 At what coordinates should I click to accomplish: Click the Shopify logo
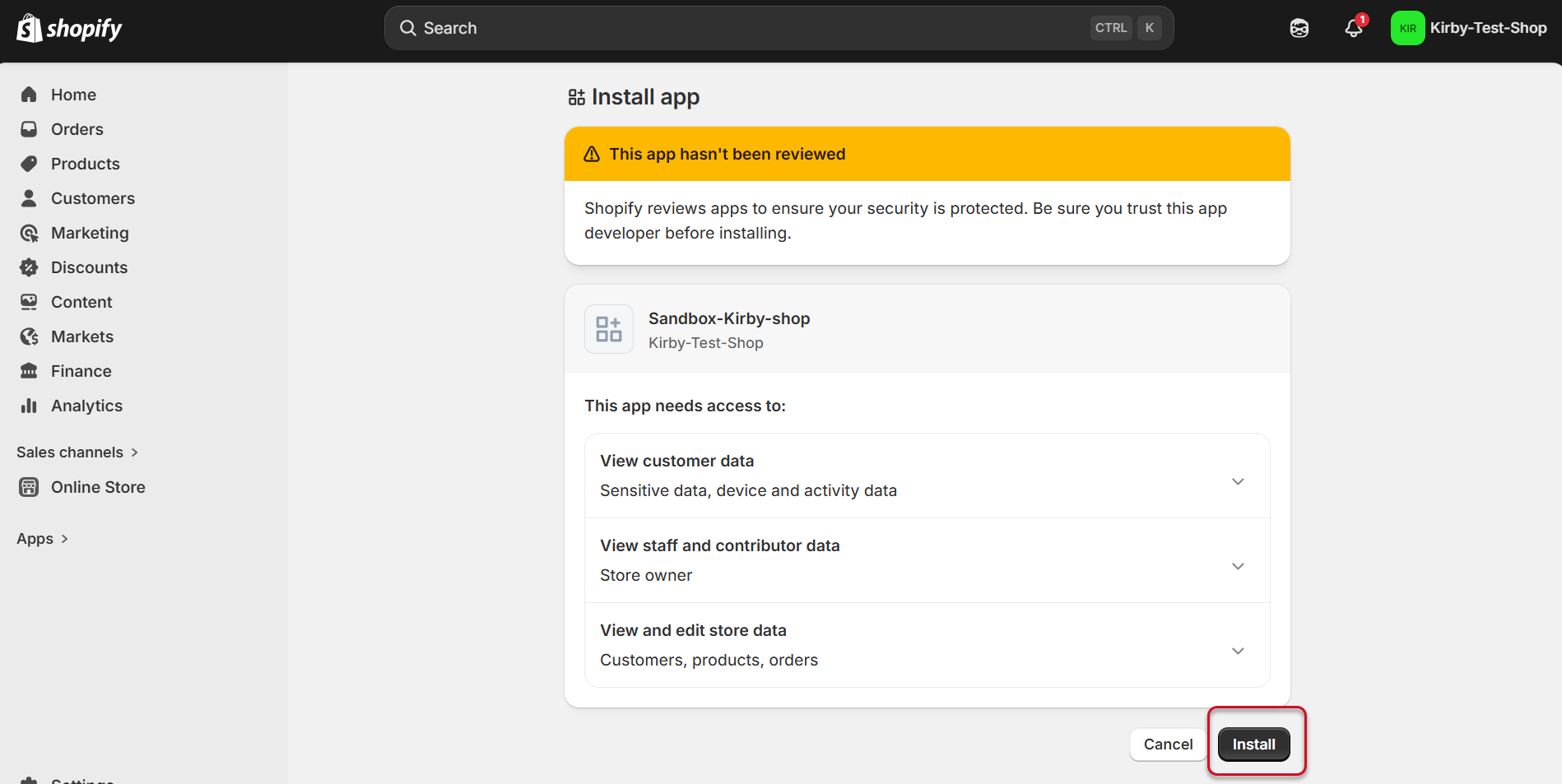(69, 29)
